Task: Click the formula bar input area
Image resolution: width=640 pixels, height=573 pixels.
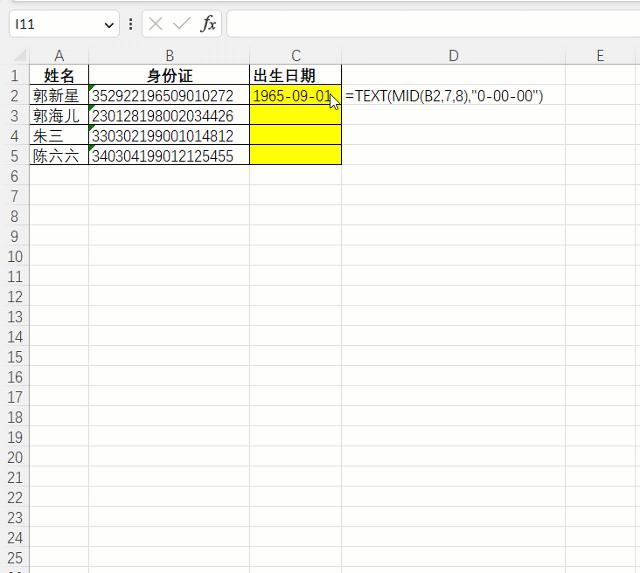Action: (433, 24)
